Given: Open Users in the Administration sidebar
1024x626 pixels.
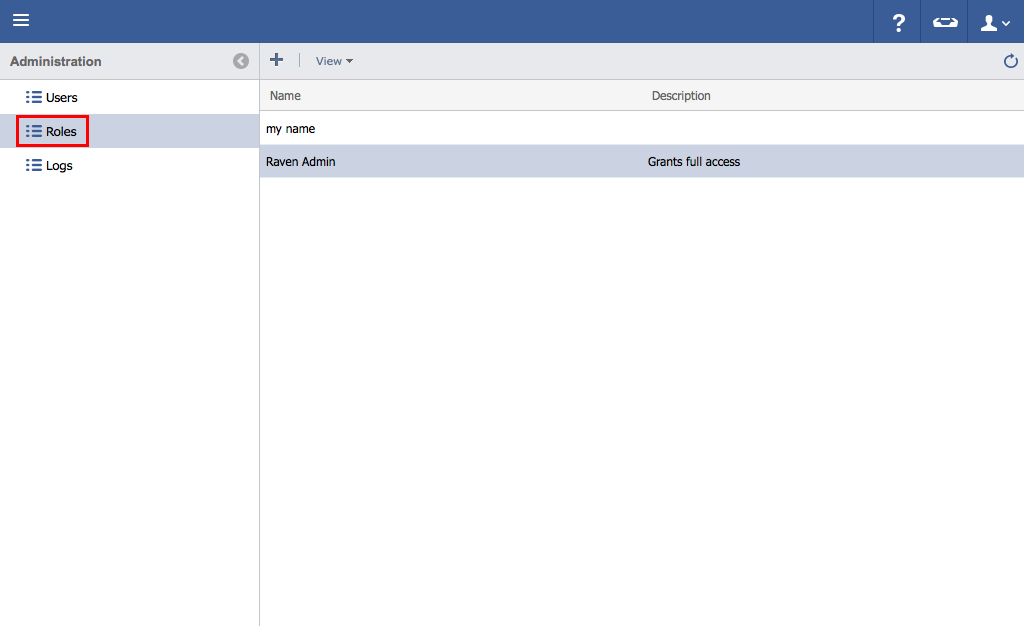Looking at the screenshot, I should pyautogui.click(x=61, y=98).
